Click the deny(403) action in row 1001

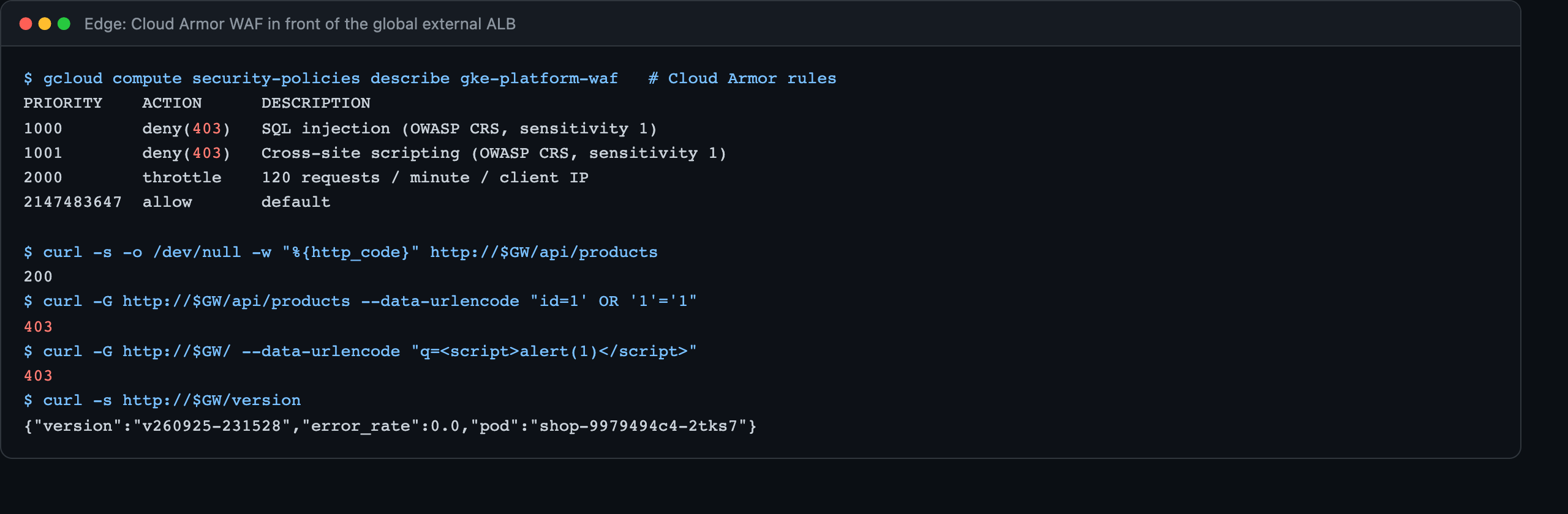tap(187, 153)
